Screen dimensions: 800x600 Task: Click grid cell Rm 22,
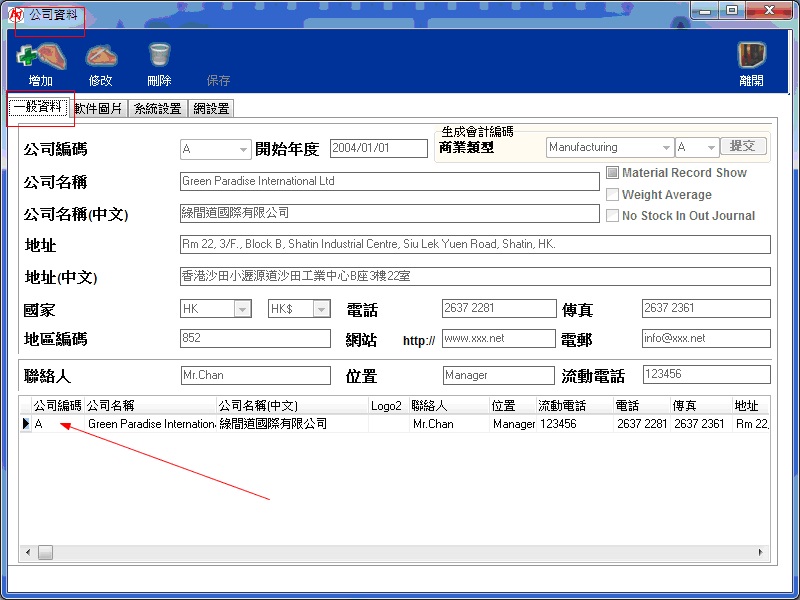point(751,423)
